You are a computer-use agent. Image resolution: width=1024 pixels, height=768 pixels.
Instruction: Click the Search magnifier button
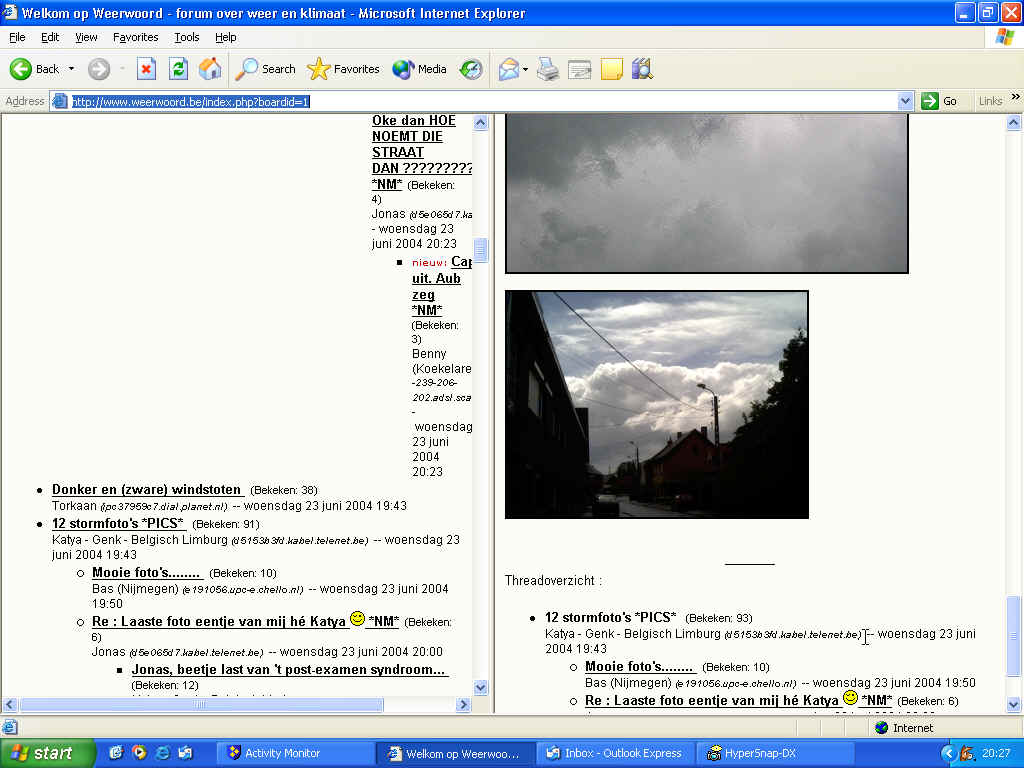265,69
